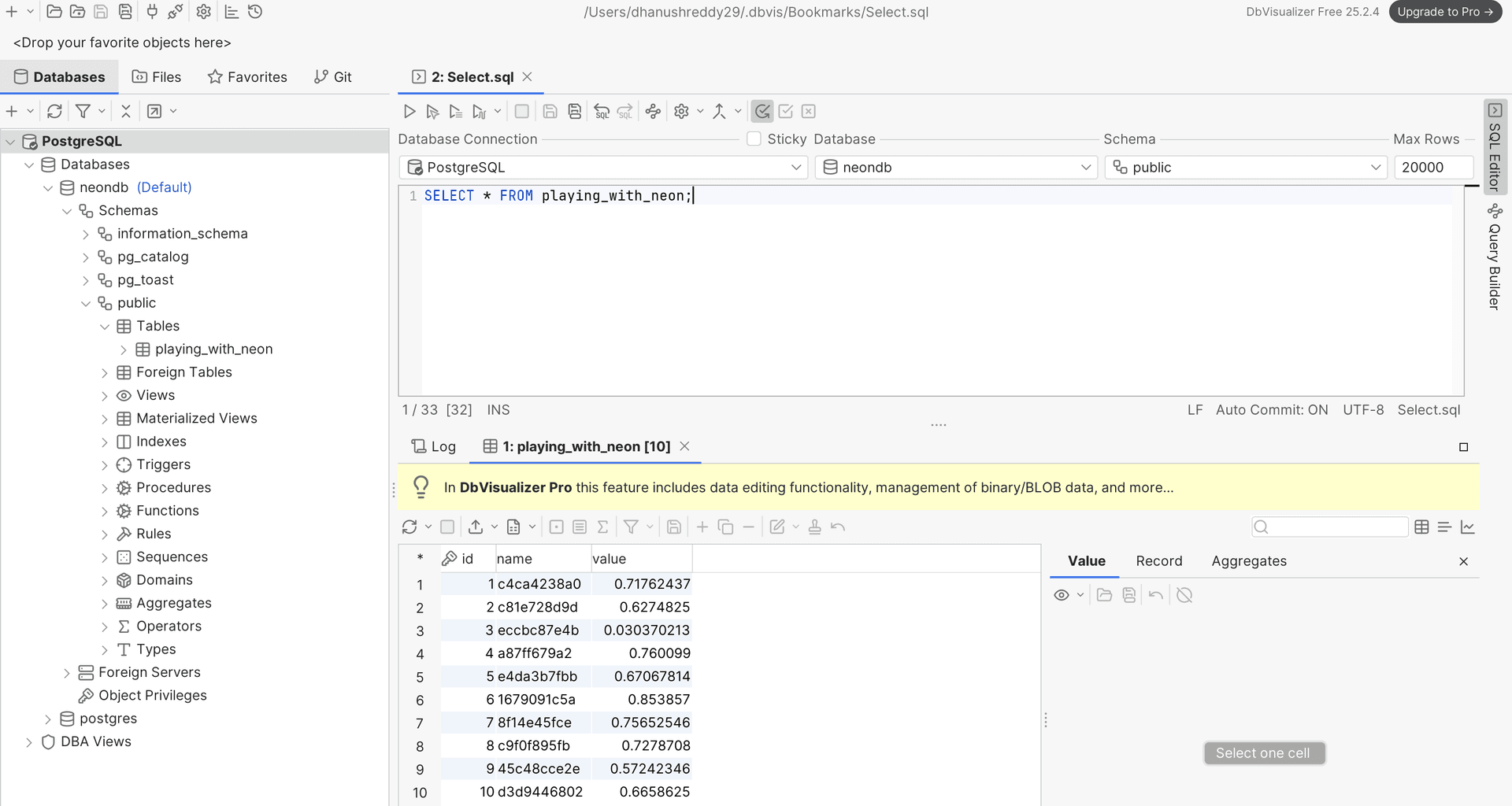Viewport: 1512px width, 806px height.
Task: Show column aggregates with the sigma icon
Action: coord(602,527)
